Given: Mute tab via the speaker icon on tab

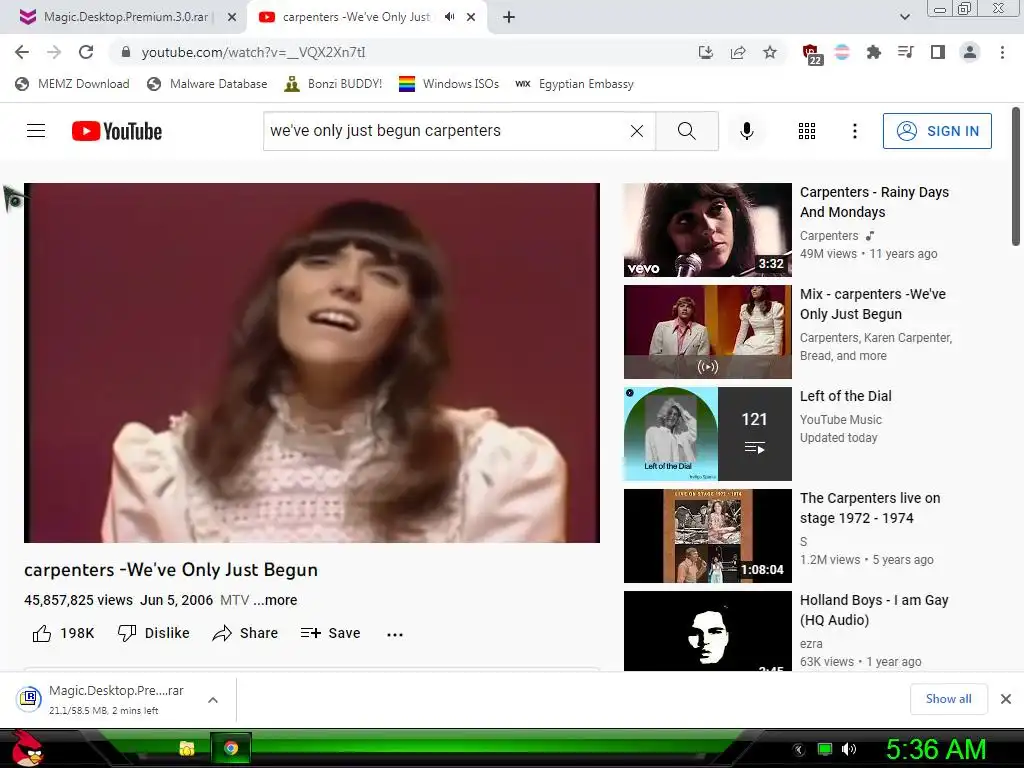Looking at the screenshot, I should coord(449,17).
